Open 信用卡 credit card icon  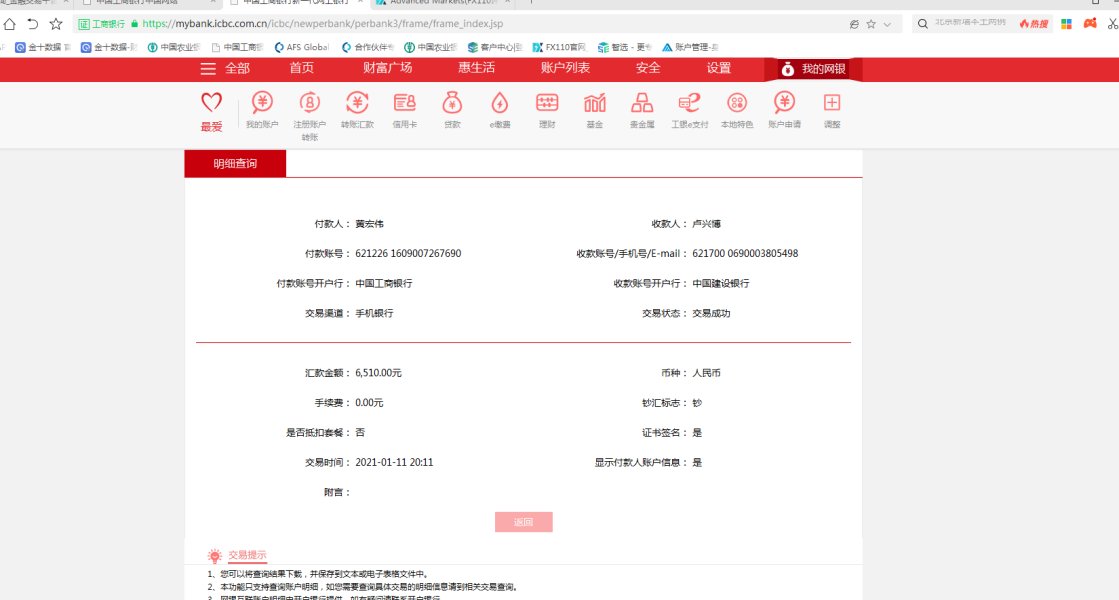click(405, 103)
